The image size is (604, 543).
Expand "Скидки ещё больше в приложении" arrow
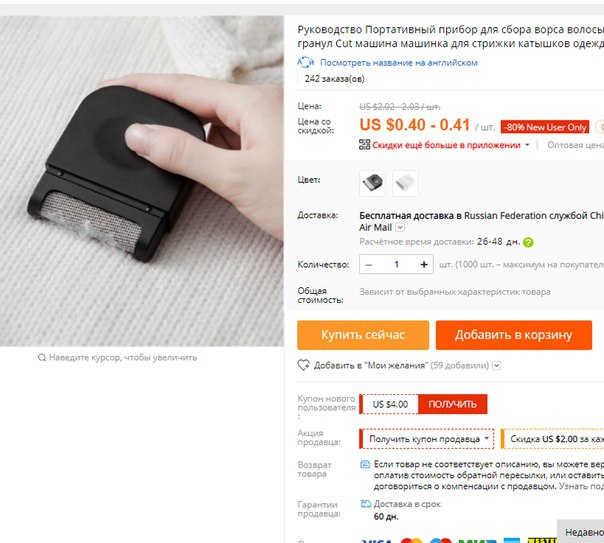click(x=527, y=145)
